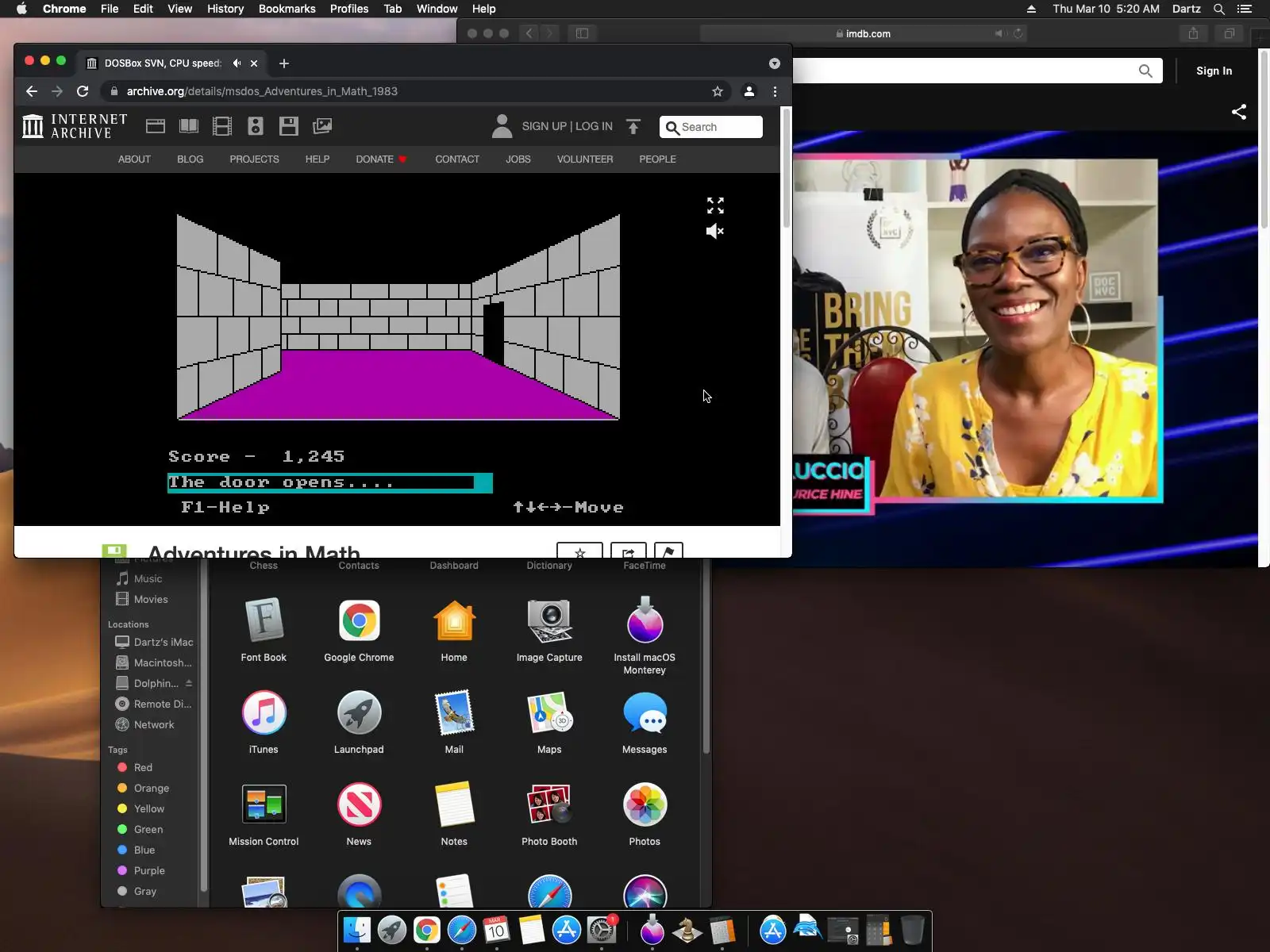The height and width of the screenshot is (952, 1270).
Task: Open the Profiles menu
Action: 349,9
